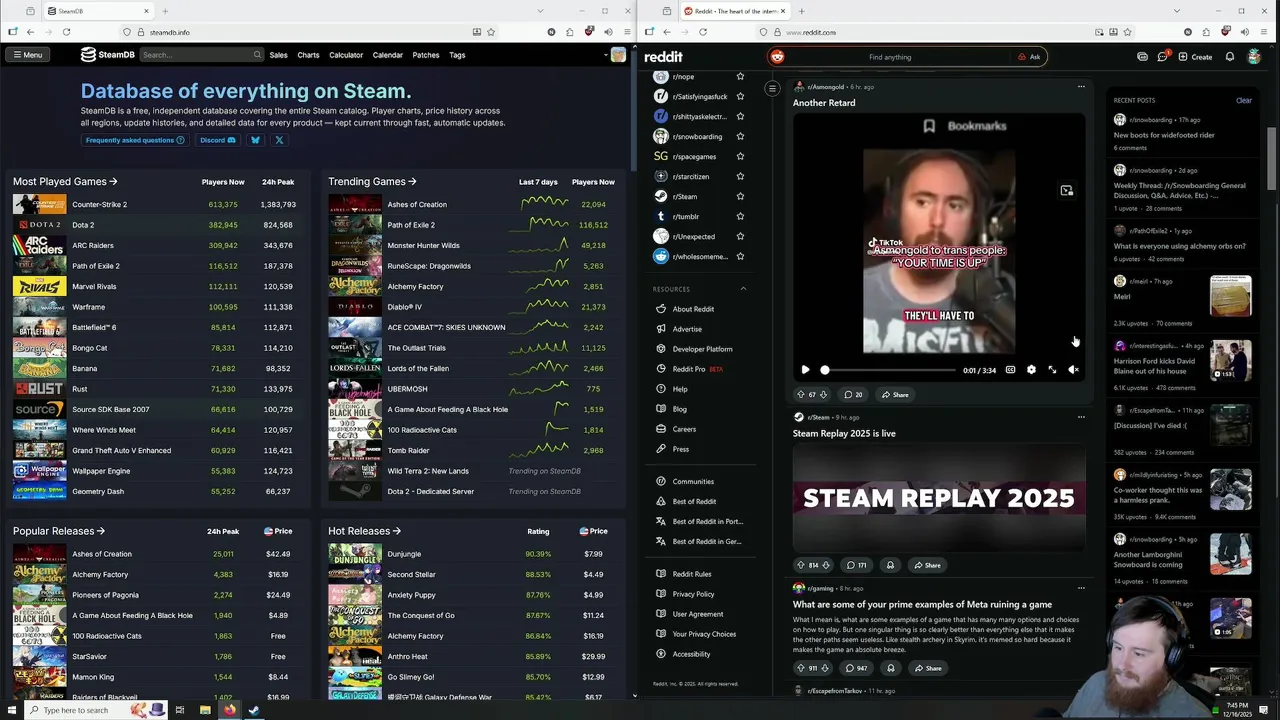Toggle favorite star for r/spacegames
This screenshot has height=720, width=1280.
[740, 156]
